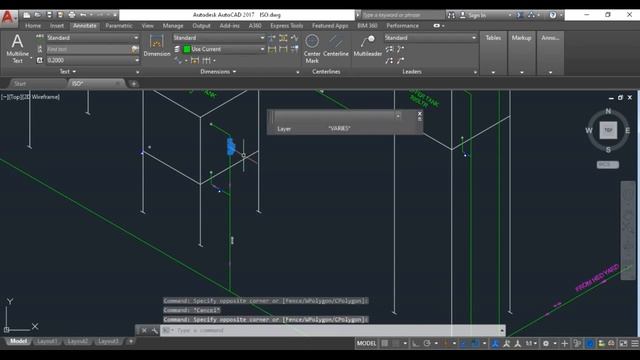Screen dimensions: 640x360
Task: Click the Clean Screen icon in status bar
Action: coord(623,344)
